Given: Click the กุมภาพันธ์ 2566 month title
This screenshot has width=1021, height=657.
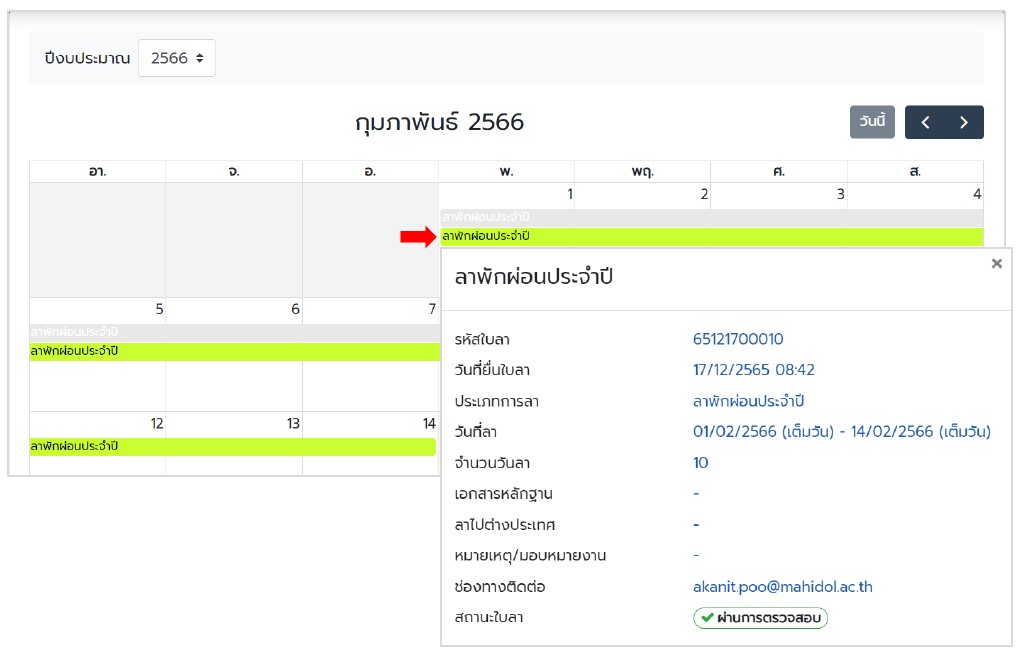Looking at the screenshot, I should point(439,122).
